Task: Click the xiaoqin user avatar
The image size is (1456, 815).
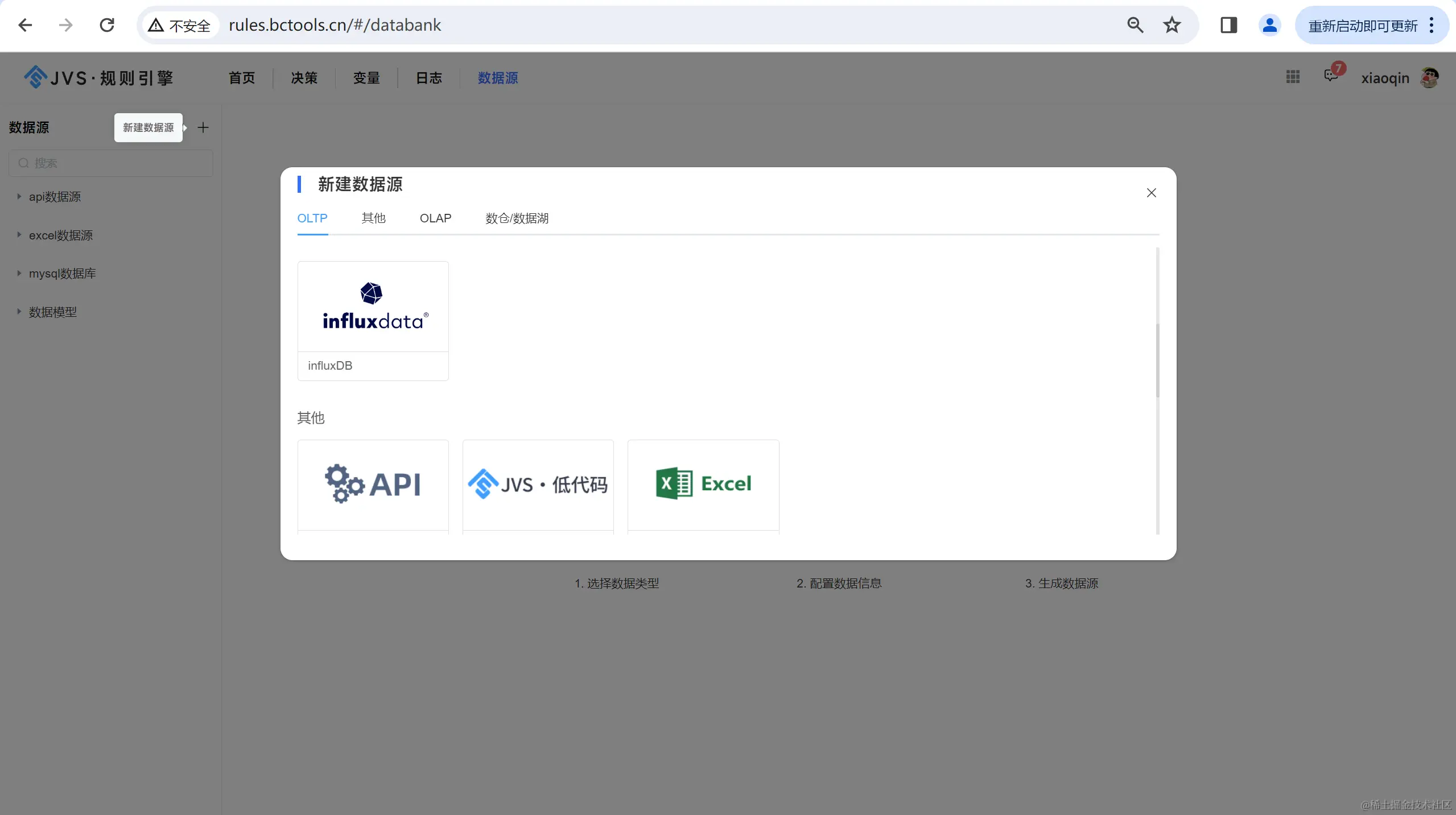Action: 1429,77
